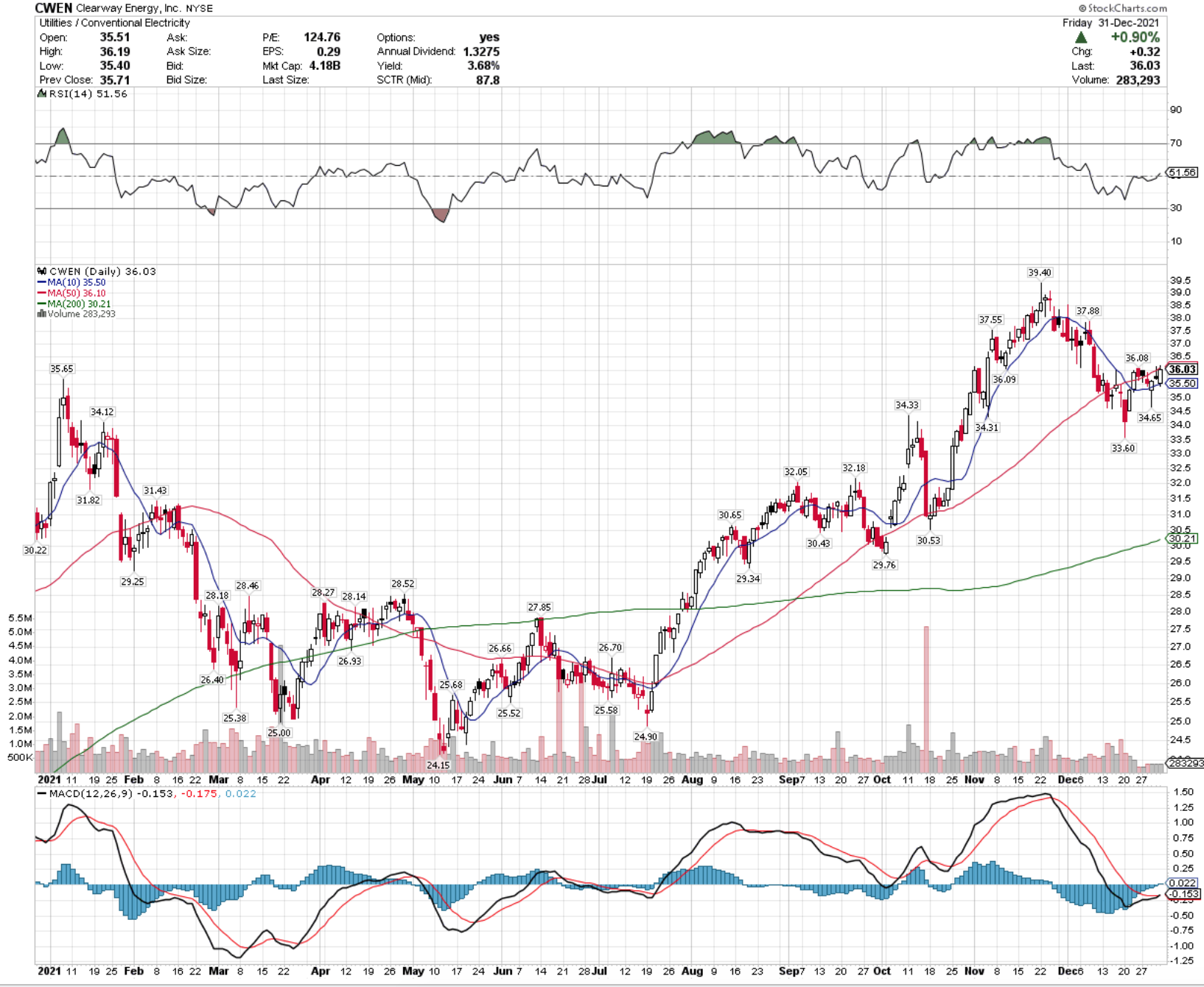Click the Mkt Cap value 4.18B
This screenshot has height=987, width=1204.
point(324,66)
